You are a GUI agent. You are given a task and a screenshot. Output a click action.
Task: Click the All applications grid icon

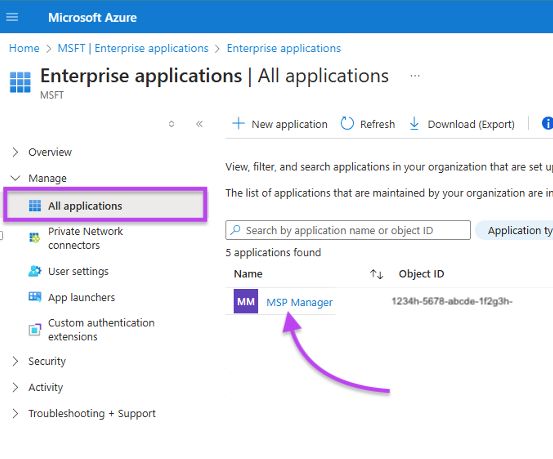(x=35, y=205)
